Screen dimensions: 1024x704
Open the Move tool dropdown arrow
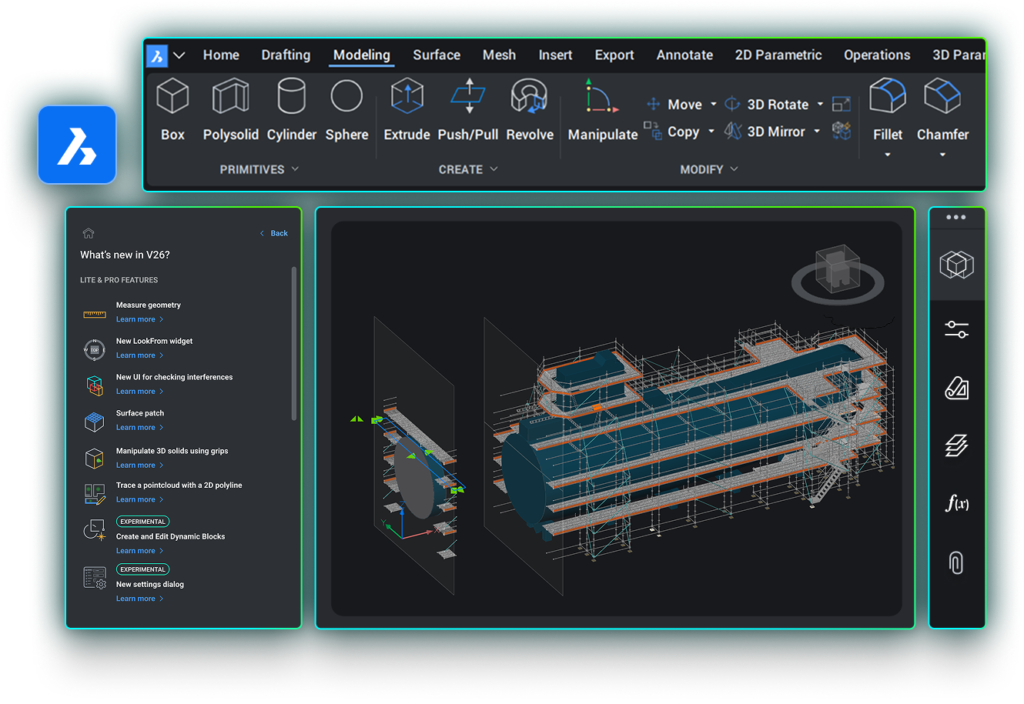(x=713, y=105)
